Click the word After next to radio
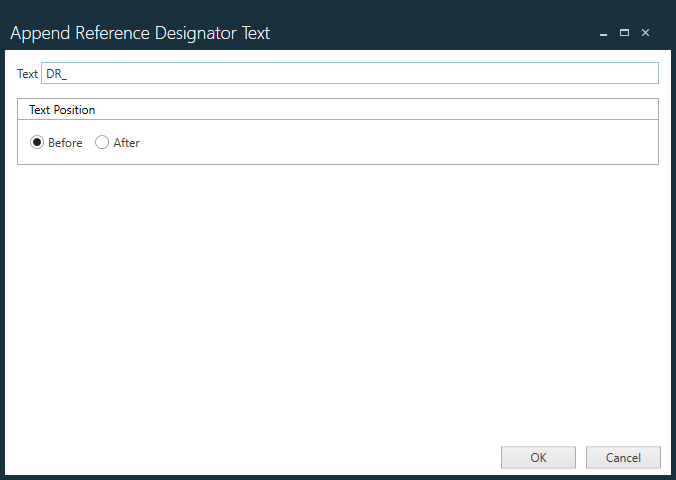Screen dimensions: 676x480 (x=127, y=143)
